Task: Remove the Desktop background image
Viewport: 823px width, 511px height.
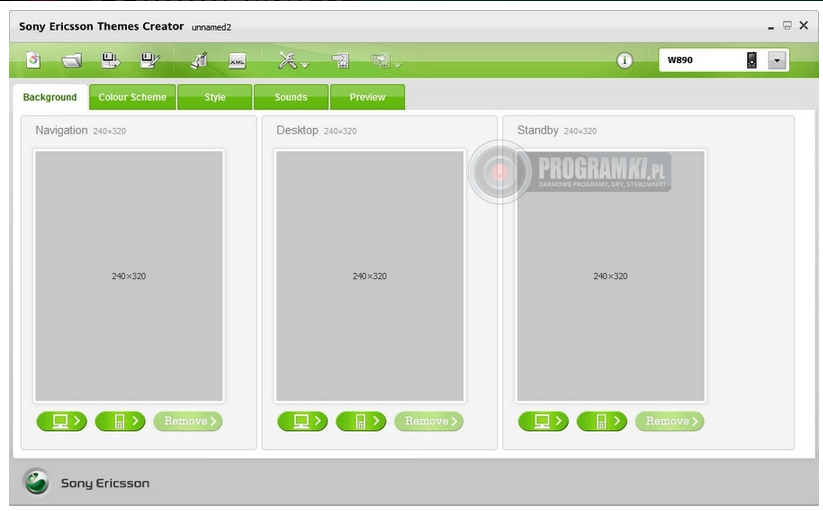Action: tap(429, 421)
